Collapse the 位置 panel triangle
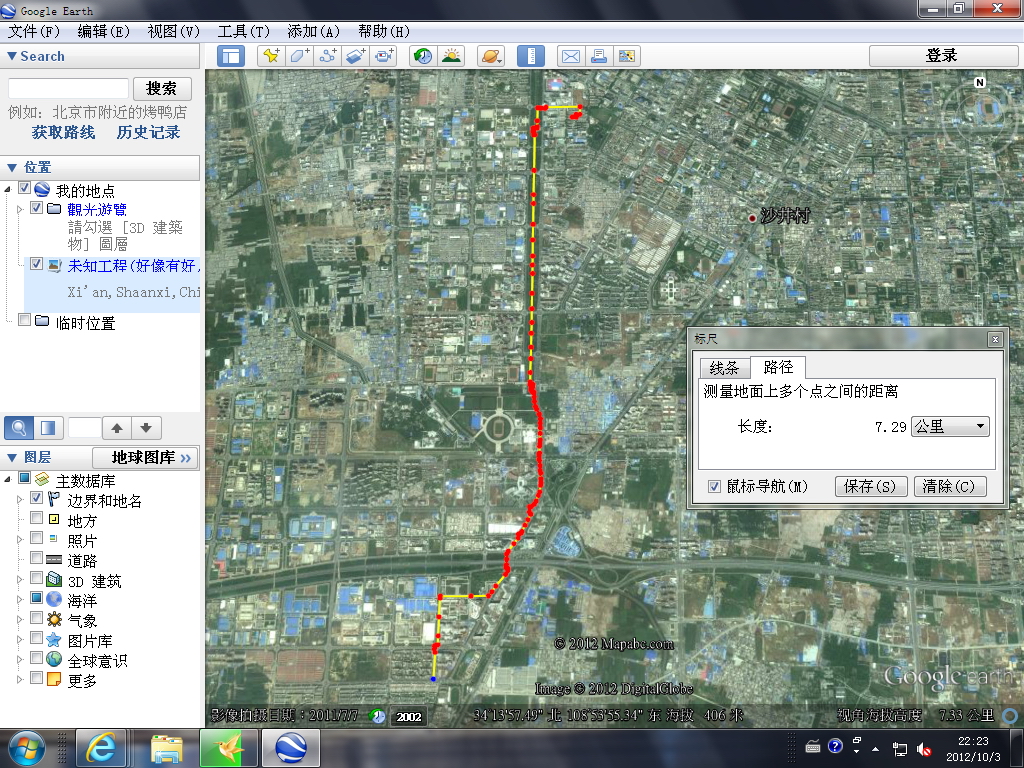 click(12, 167)
